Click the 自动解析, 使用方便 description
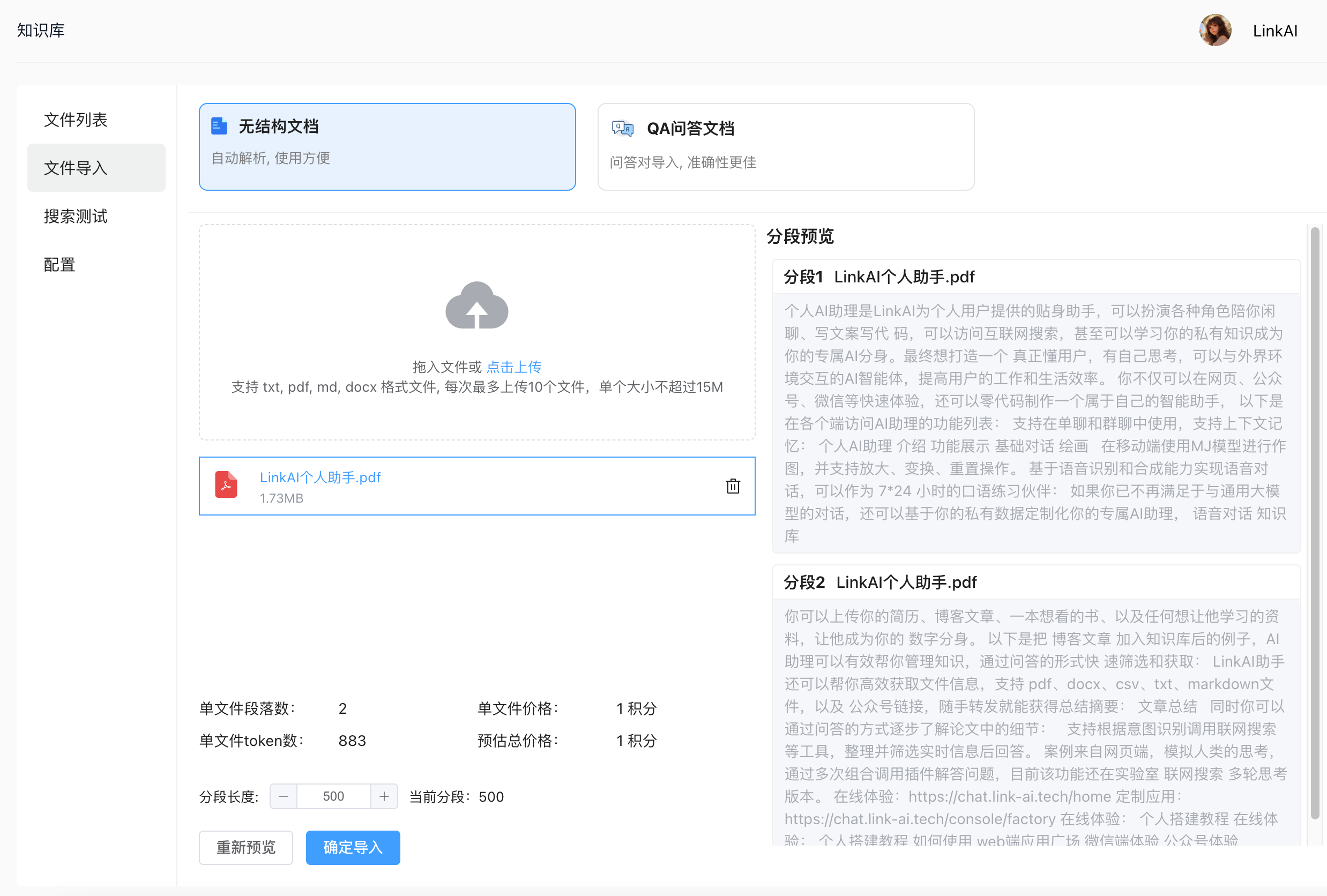This screenshot has width=1327, height=896. pyautogui.click(x=271, y=158)
